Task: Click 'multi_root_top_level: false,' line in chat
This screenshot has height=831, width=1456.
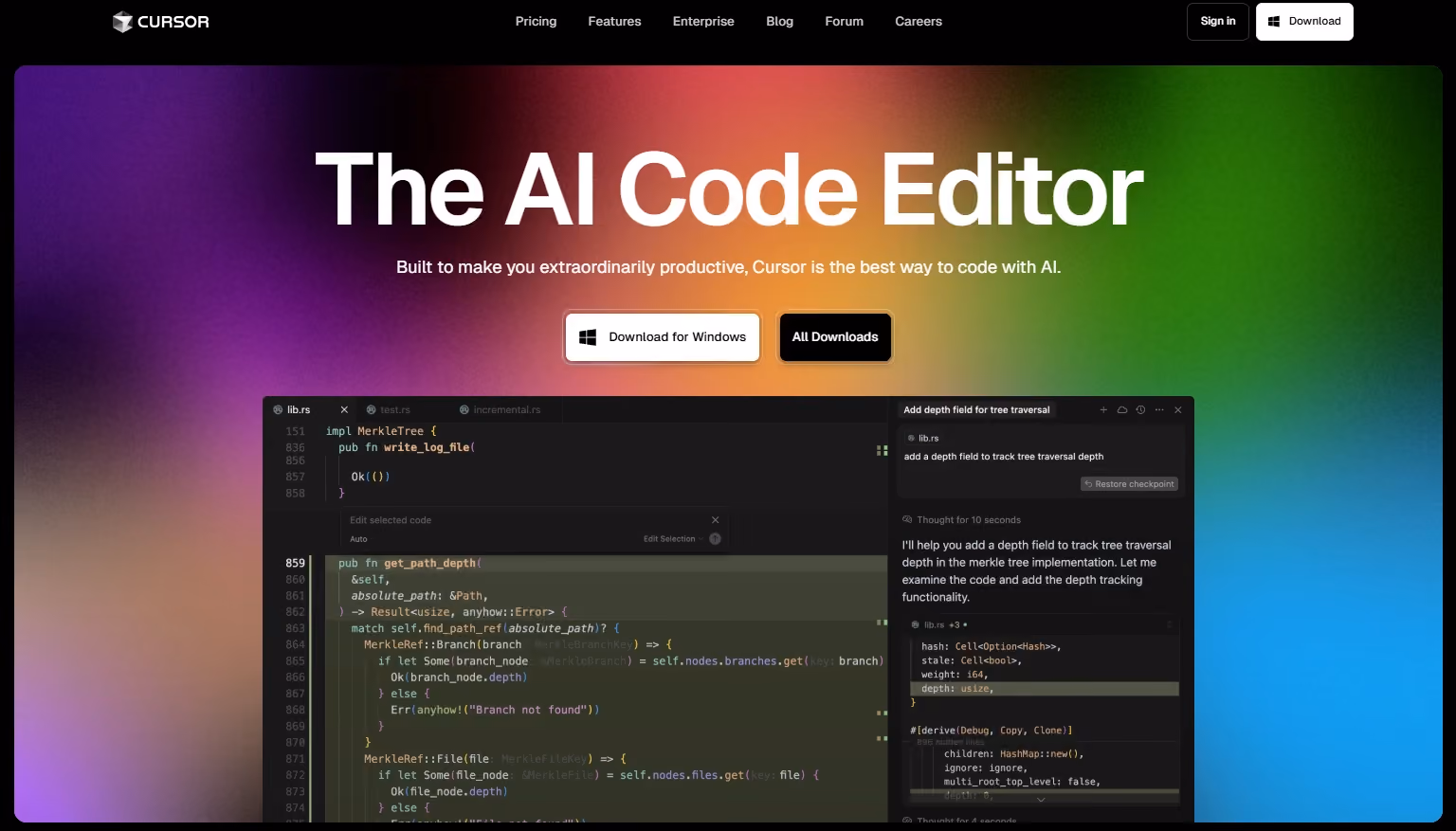Action: (1022, 782)
